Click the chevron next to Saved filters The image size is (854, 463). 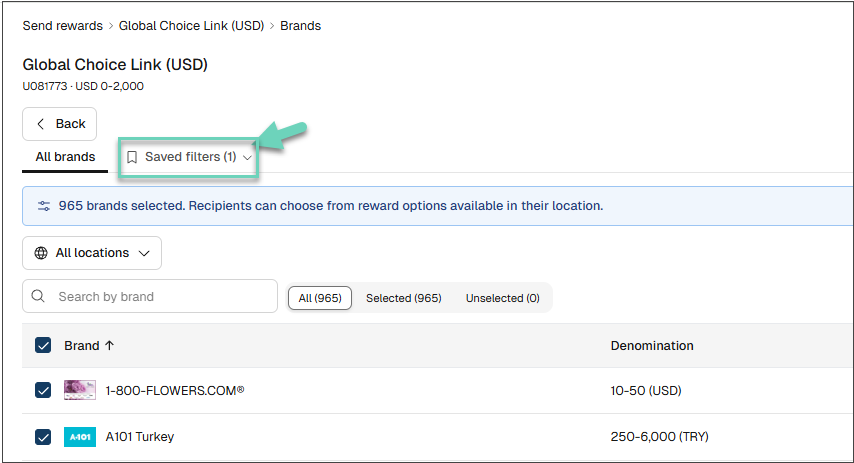247,157
